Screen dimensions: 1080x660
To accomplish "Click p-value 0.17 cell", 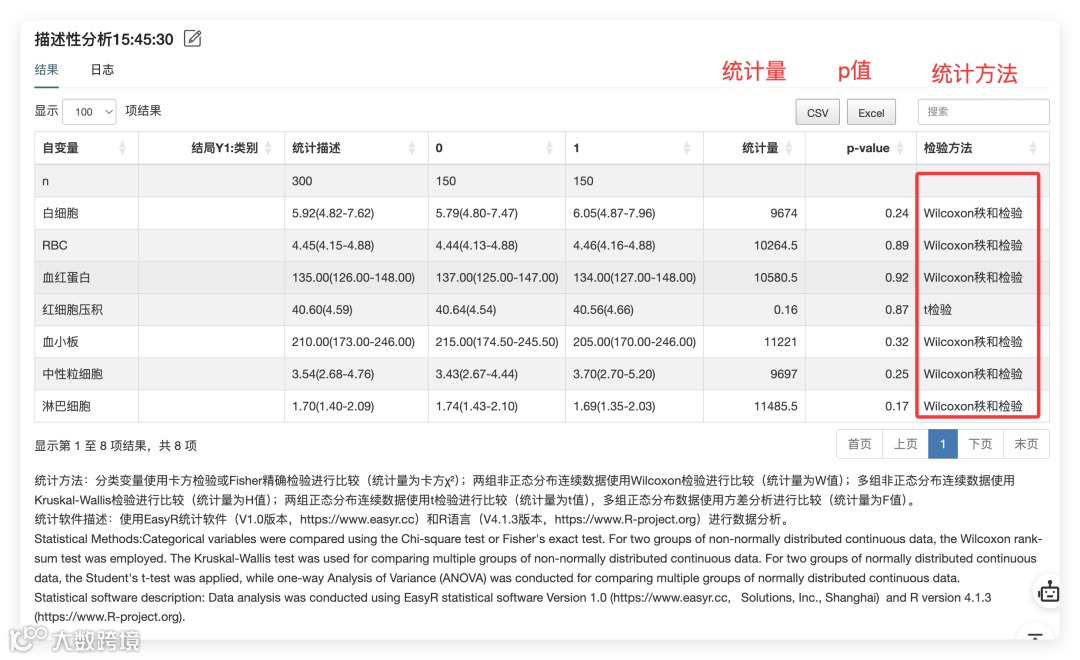I will click(x=897, y=406).
